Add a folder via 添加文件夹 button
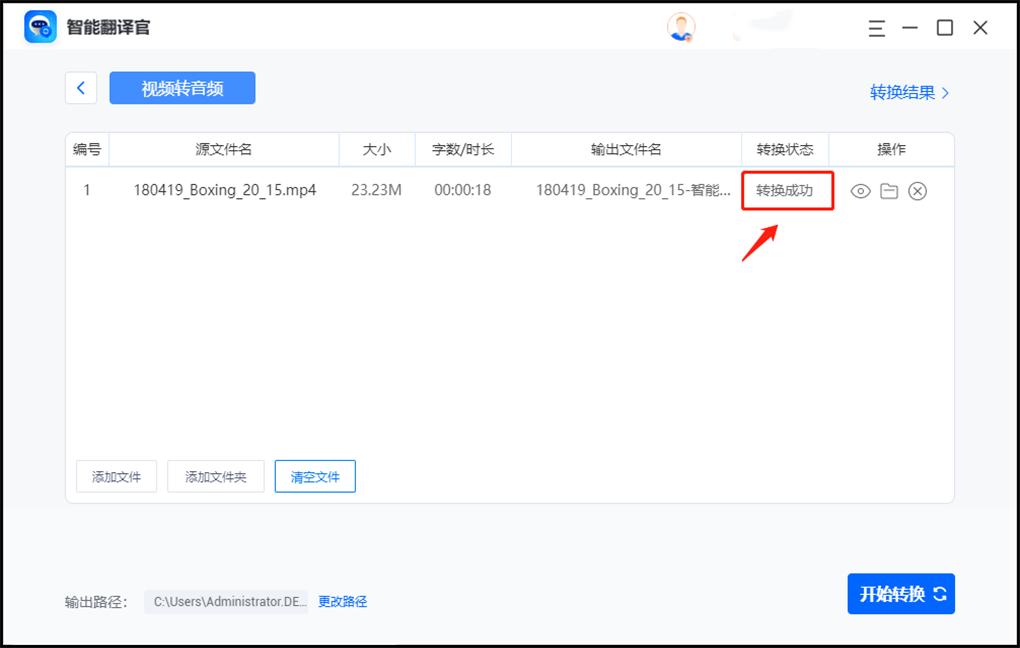Viewport: 1020px width, 648px height. click(x=215, y=476)
